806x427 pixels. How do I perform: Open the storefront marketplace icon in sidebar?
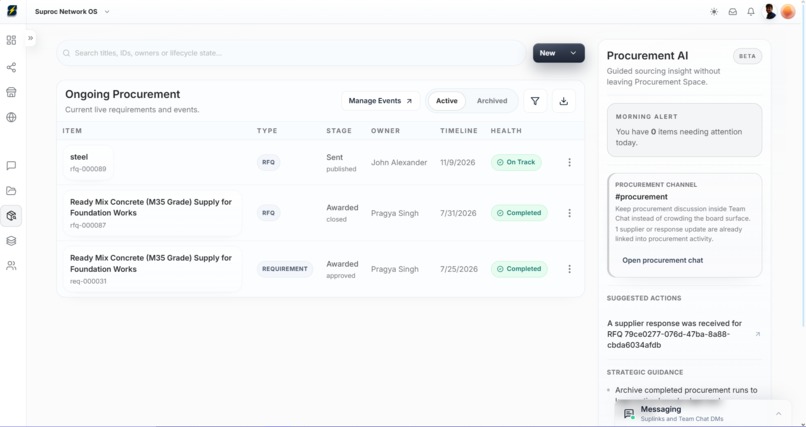click(x=11, y=92)
